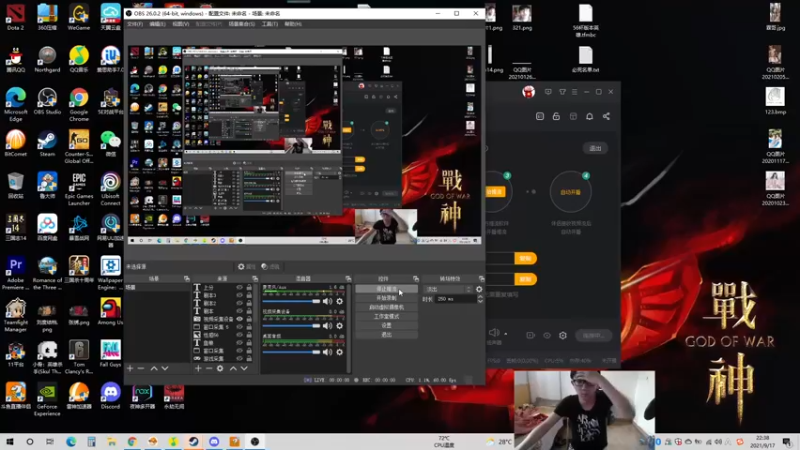
Task: Click camera icon at companion window bottom
Action: coord(530,335)
